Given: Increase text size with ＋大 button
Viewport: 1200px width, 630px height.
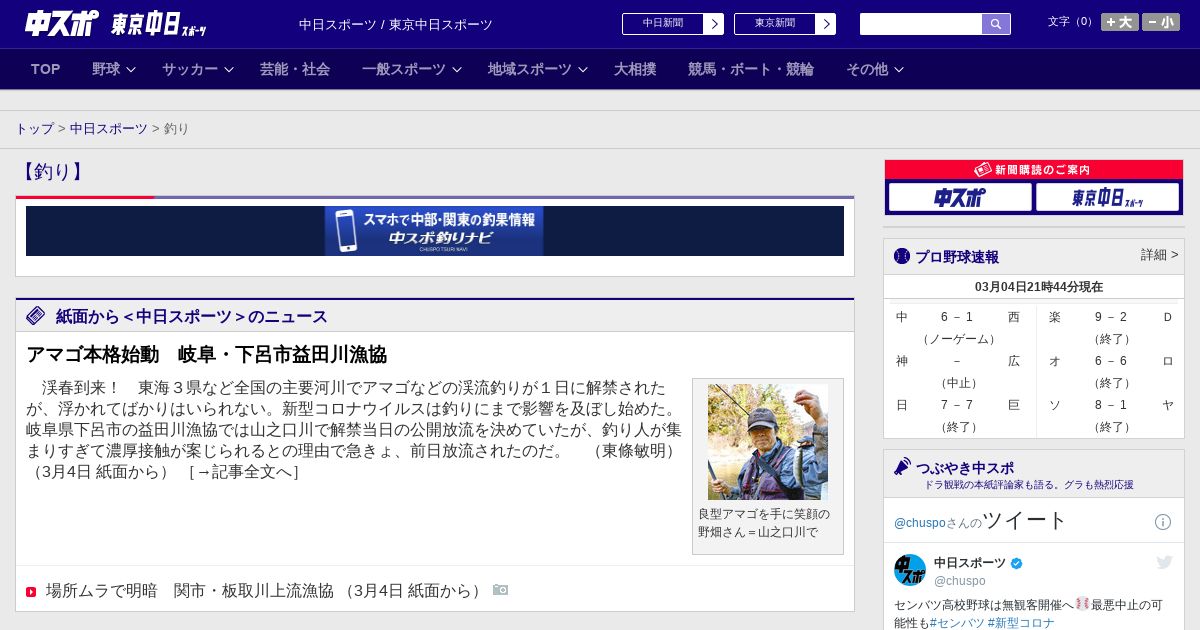Looking at the screenshot, I should pyautogui.click(x=1120, y=22).
